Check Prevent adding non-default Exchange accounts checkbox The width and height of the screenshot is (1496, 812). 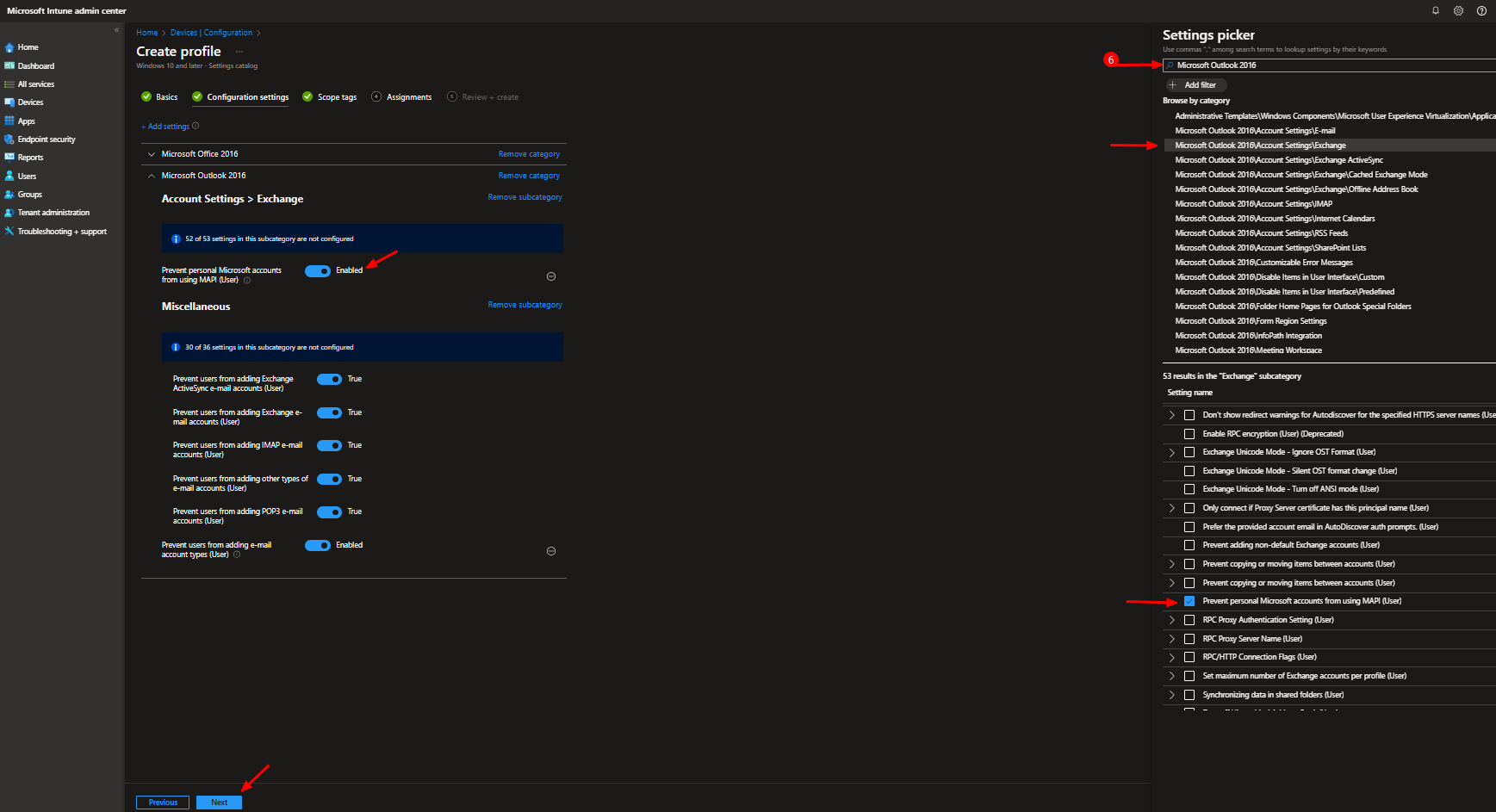coord(1189,545)
